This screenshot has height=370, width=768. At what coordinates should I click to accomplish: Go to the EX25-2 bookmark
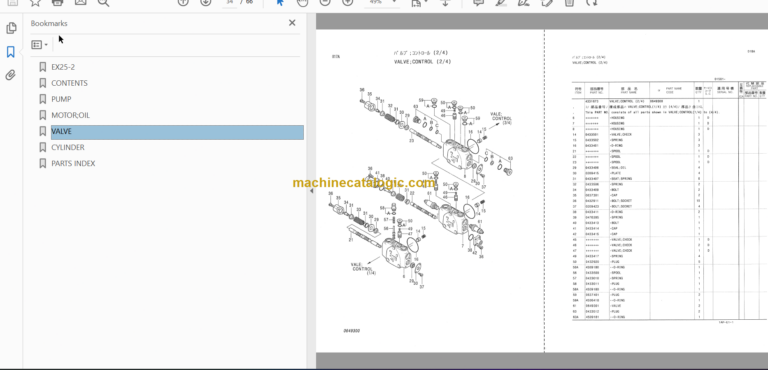coord(63,67)
